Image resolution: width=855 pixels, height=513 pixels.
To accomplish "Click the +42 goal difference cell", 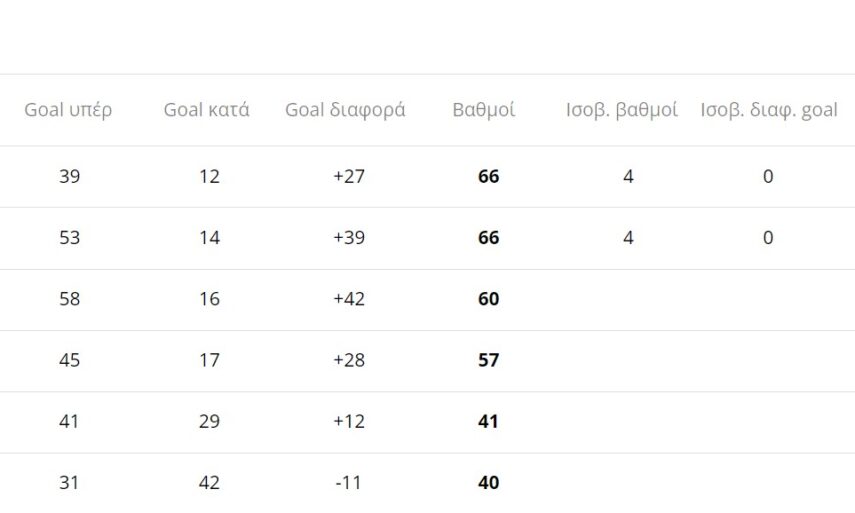I will 349,299.
